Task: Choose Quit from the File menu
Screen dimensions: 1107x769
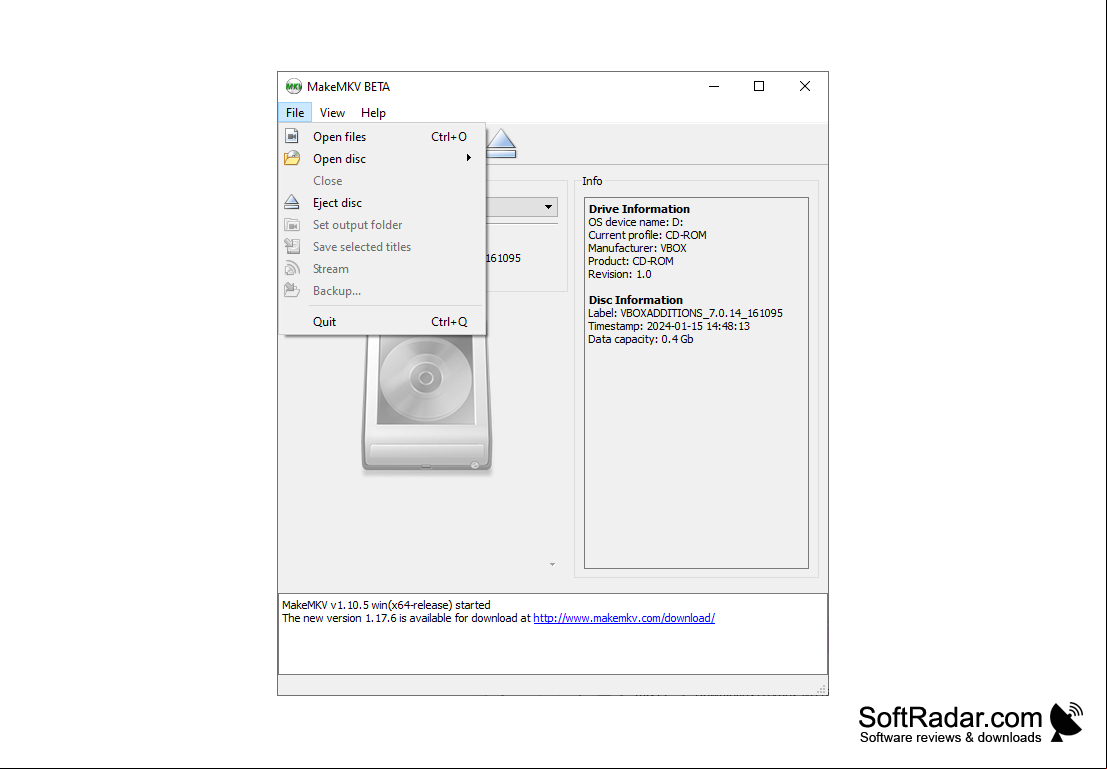Action: coord(382,321)
